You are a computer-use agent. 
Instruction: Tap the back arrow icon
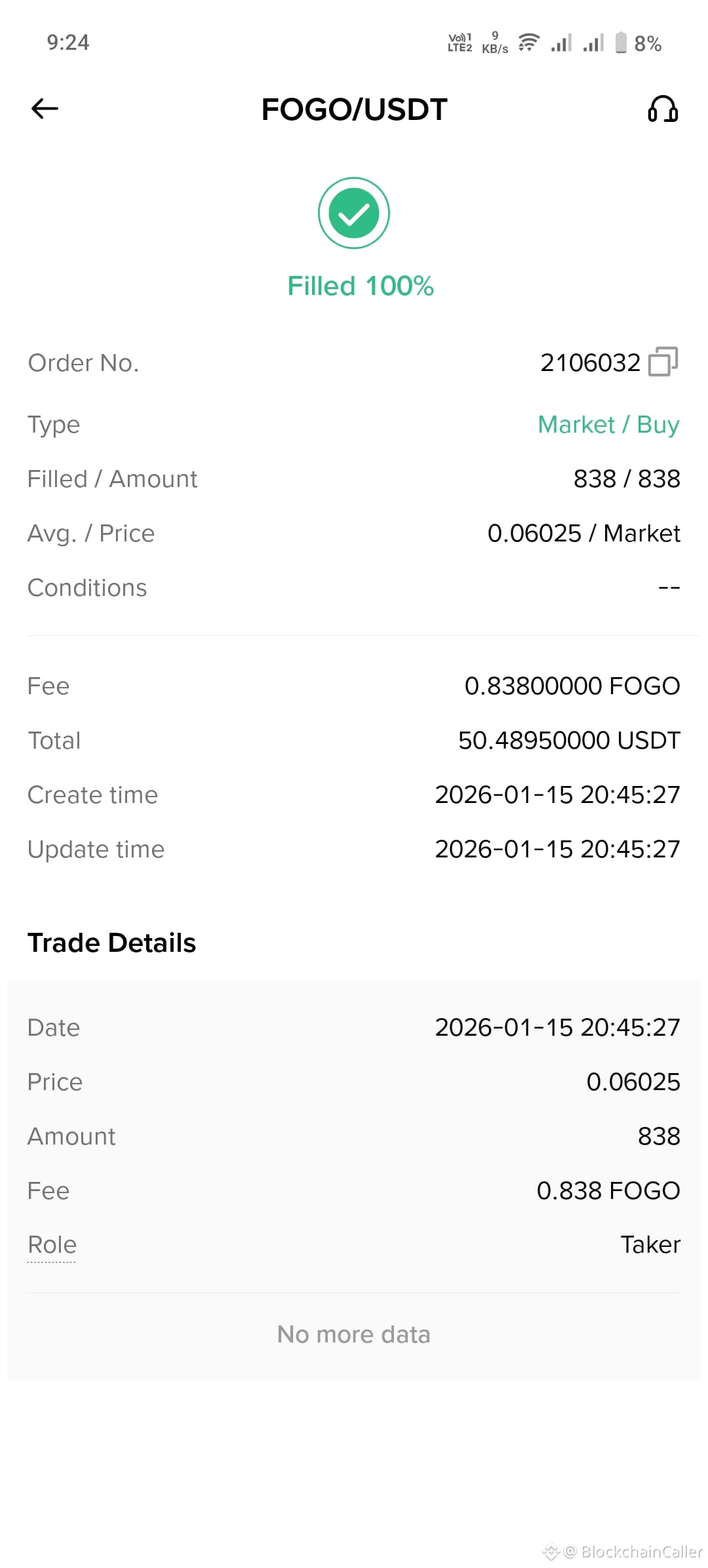45,109
